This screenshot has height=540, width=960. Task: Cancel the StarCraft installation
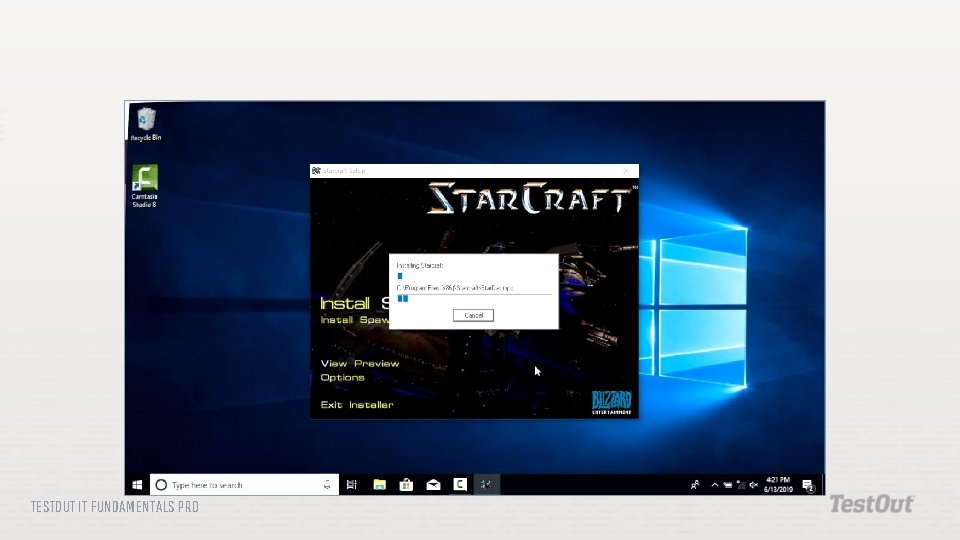(473, 315)
